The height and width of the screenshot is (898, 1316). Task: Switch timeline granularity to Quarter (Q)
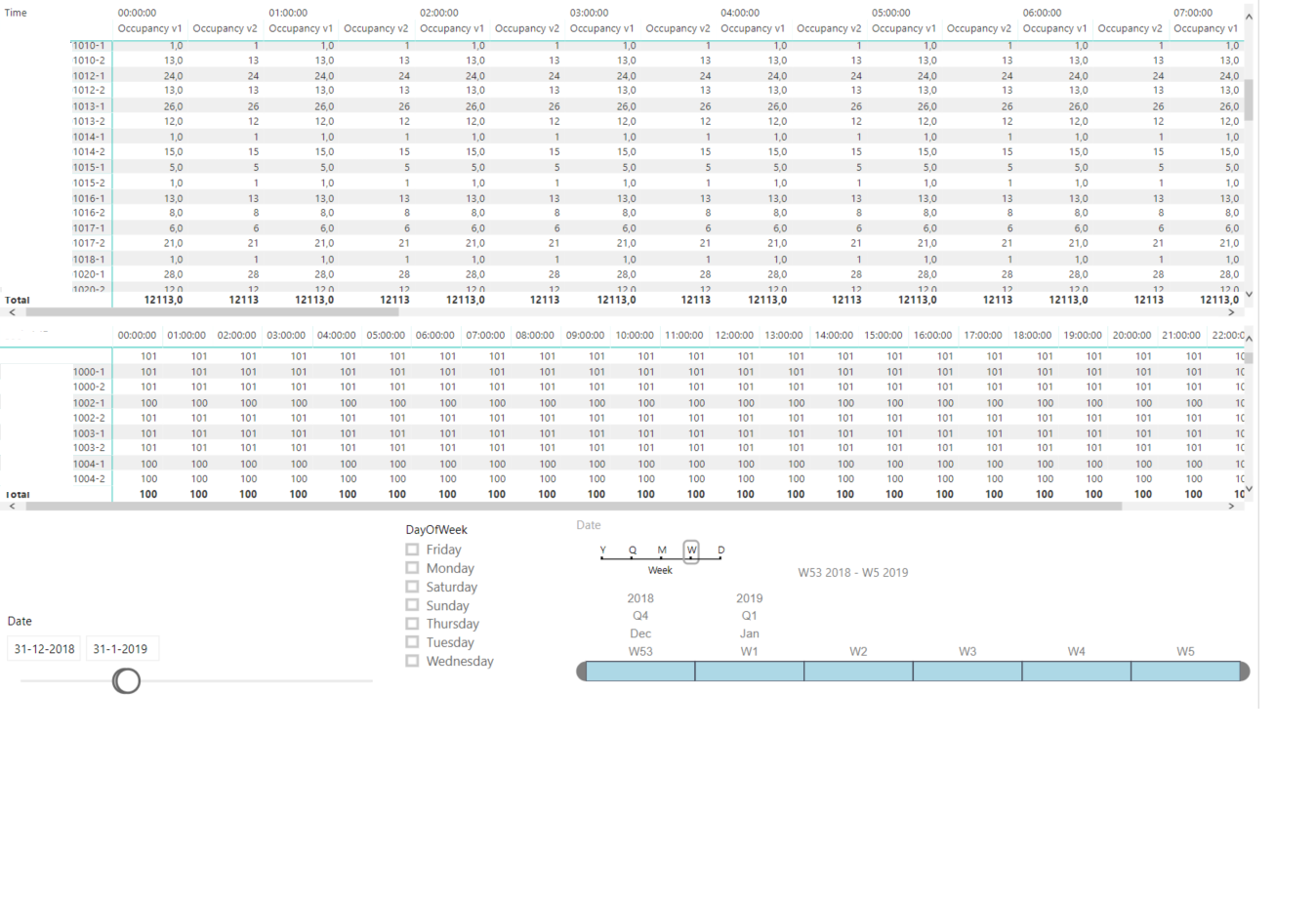tap(633, 551)
